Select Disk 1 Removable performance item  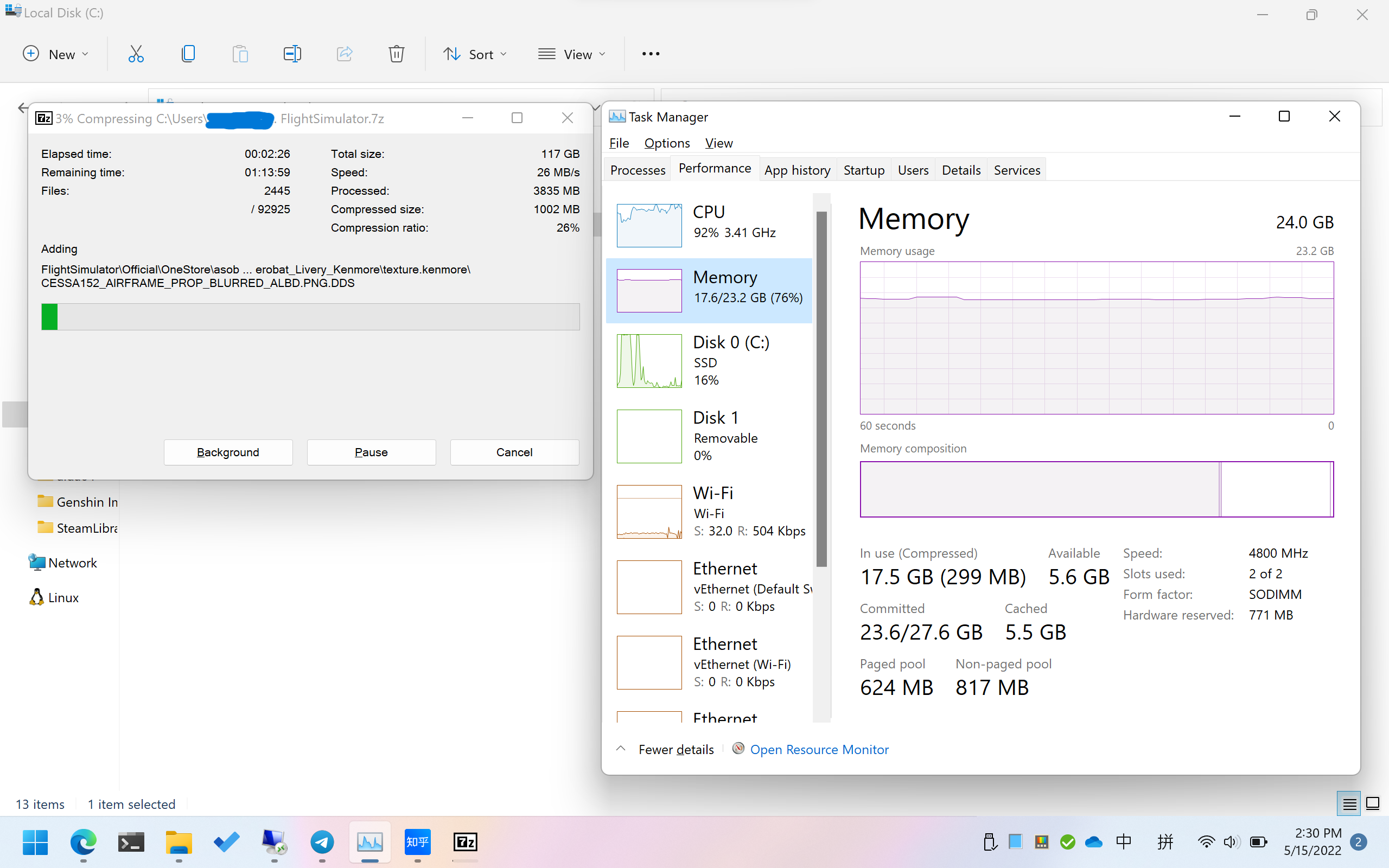pyautogui.click(x=709, y=436)
